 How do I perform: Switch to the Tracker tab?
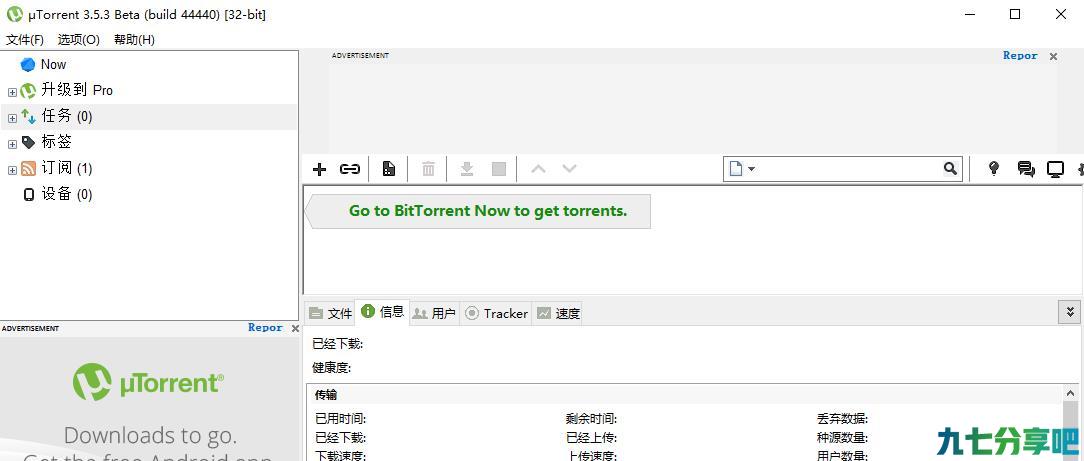[496, 313]
